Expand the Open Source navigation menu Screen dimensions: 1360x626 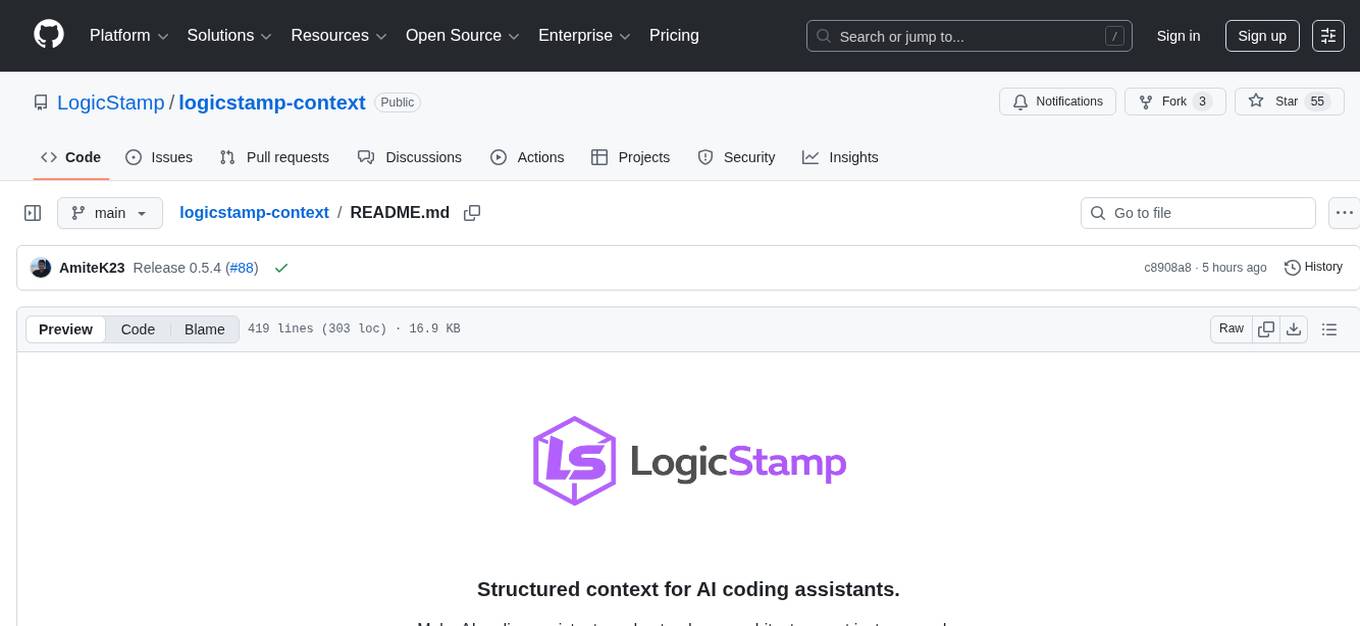462,35
